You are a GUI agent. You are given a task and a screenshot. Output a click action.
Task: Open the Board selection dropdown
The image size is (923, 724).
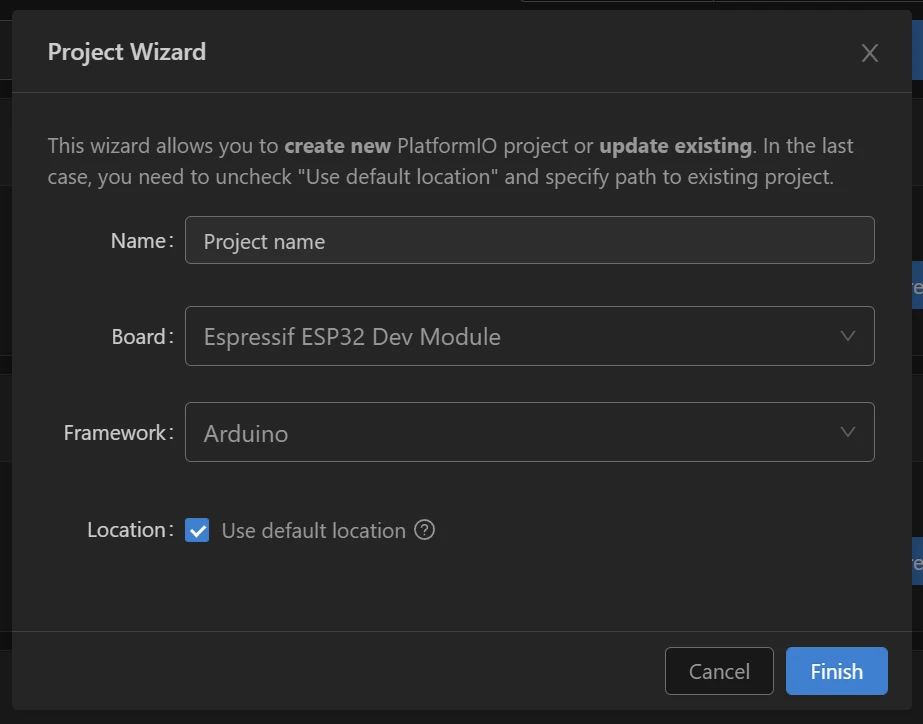(x=529, y=337)
